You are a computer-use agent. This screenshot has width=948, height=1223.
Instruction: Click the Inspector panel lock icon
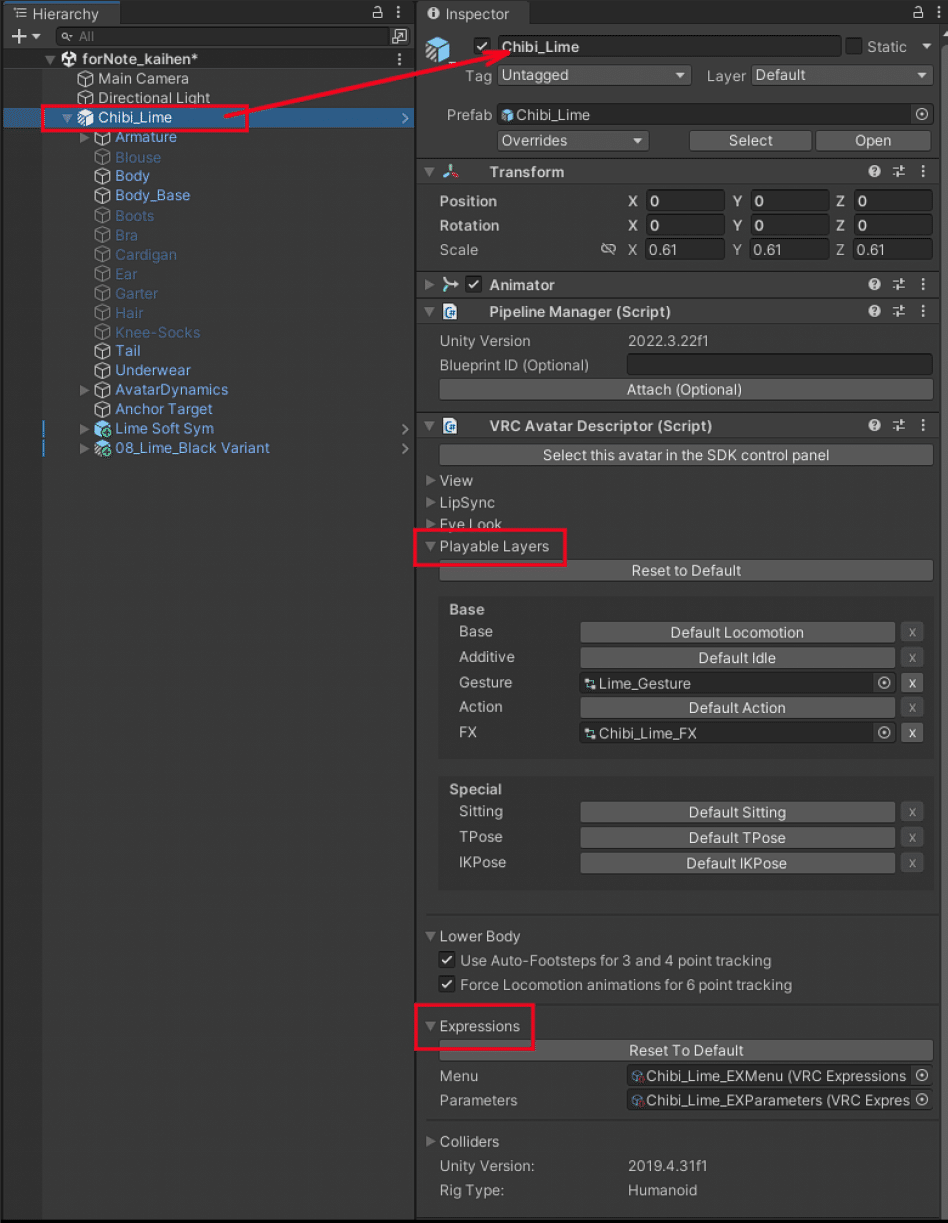click(x=918, y=13)
